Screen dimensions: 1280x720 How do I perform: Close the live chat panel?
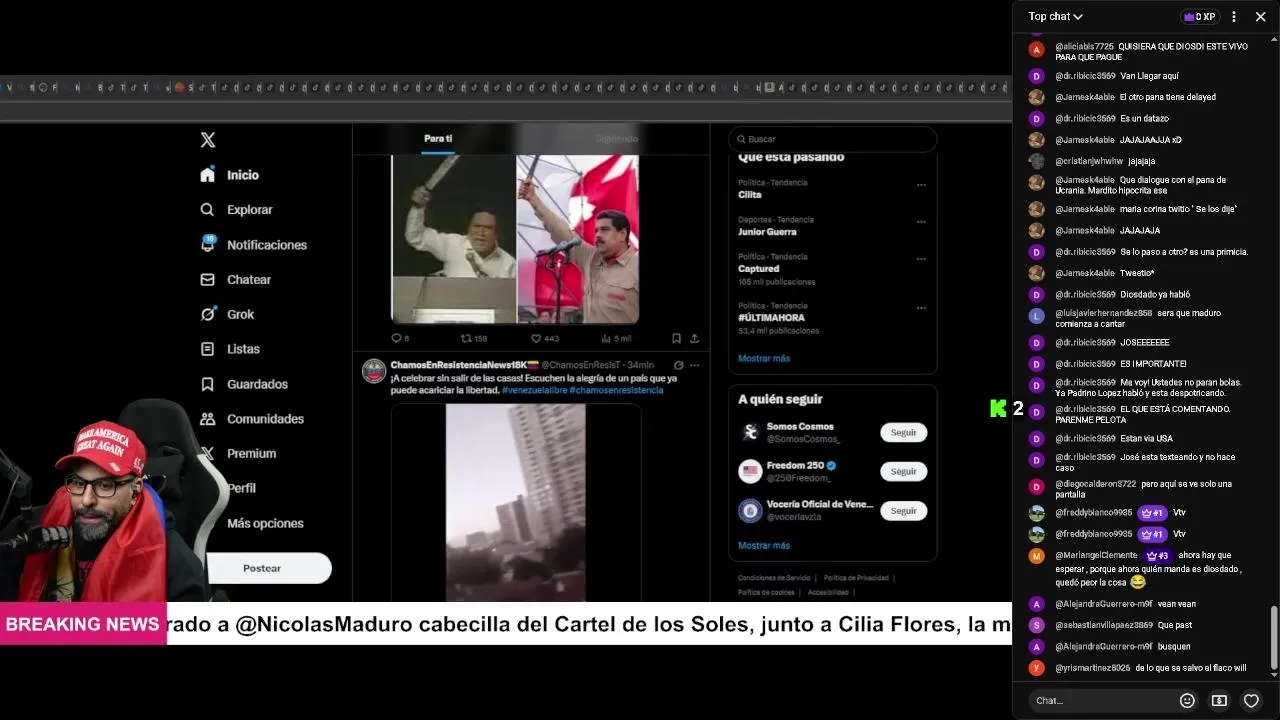pos(1260,17)
